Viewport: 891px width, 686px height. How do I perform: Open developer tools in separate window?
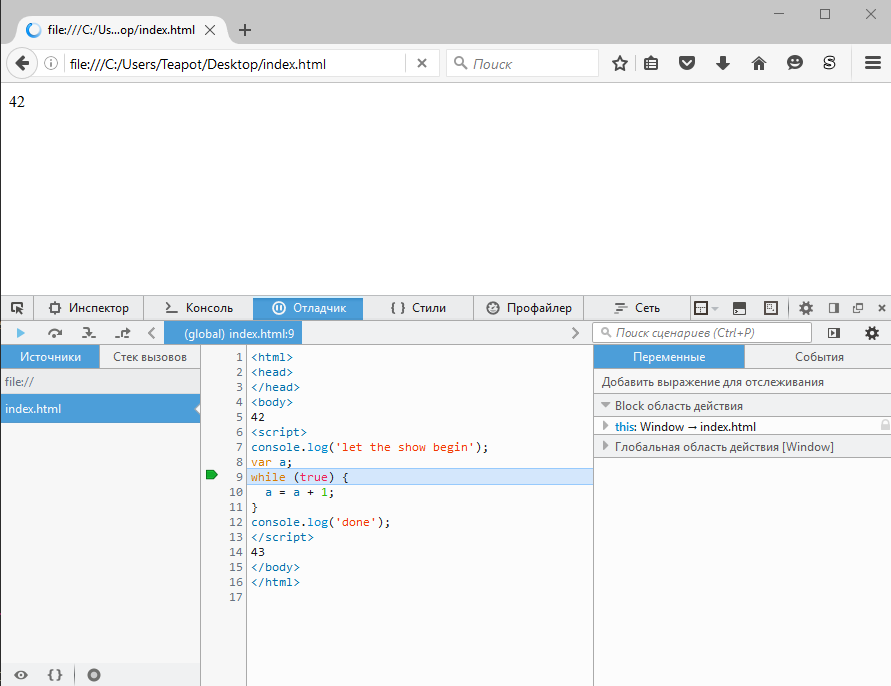(x=858, y=308)
